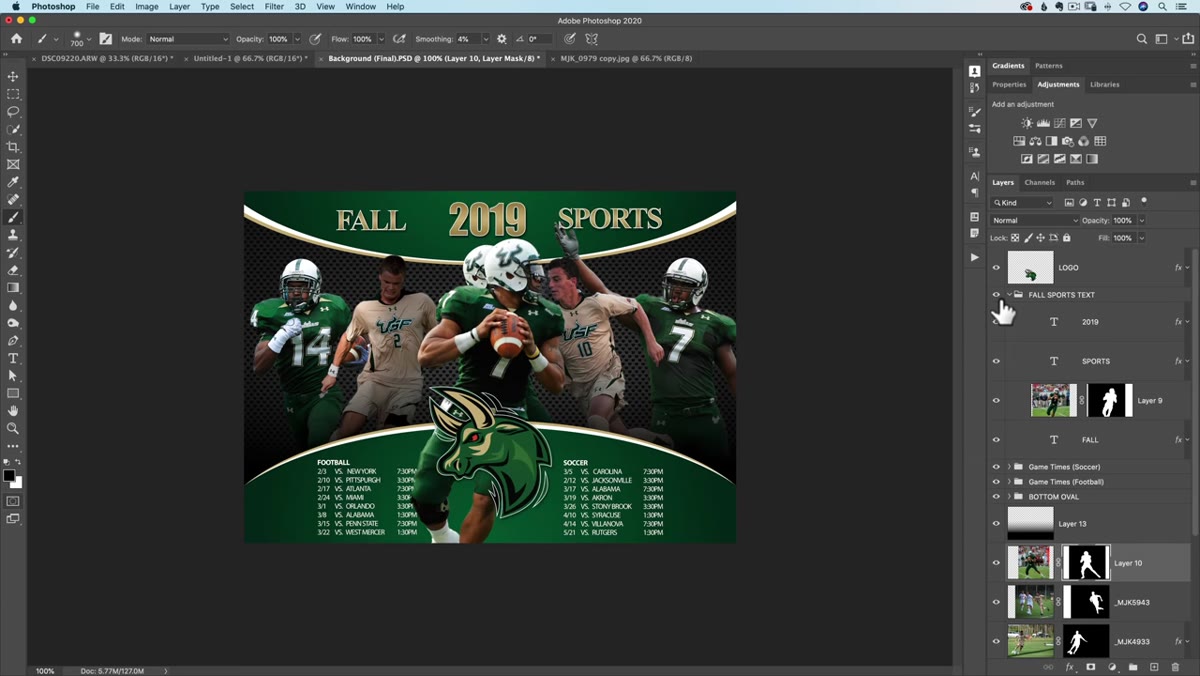The width and height of the screenshot is (1200, 676).
Task: Select the Pen tool
Action: (13, 341)
